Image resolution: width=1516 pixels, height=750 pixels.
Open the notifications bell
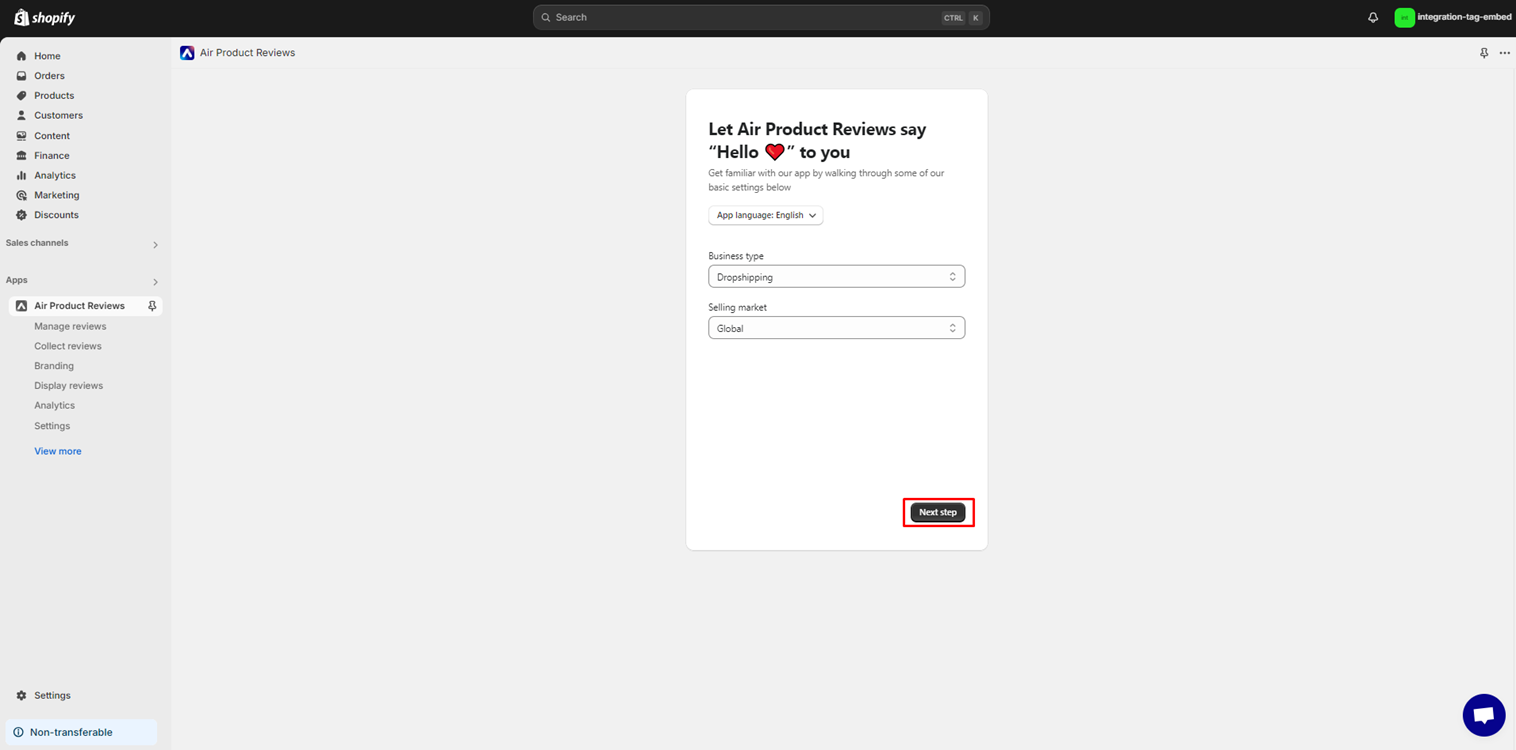[x=1373, y=18]
